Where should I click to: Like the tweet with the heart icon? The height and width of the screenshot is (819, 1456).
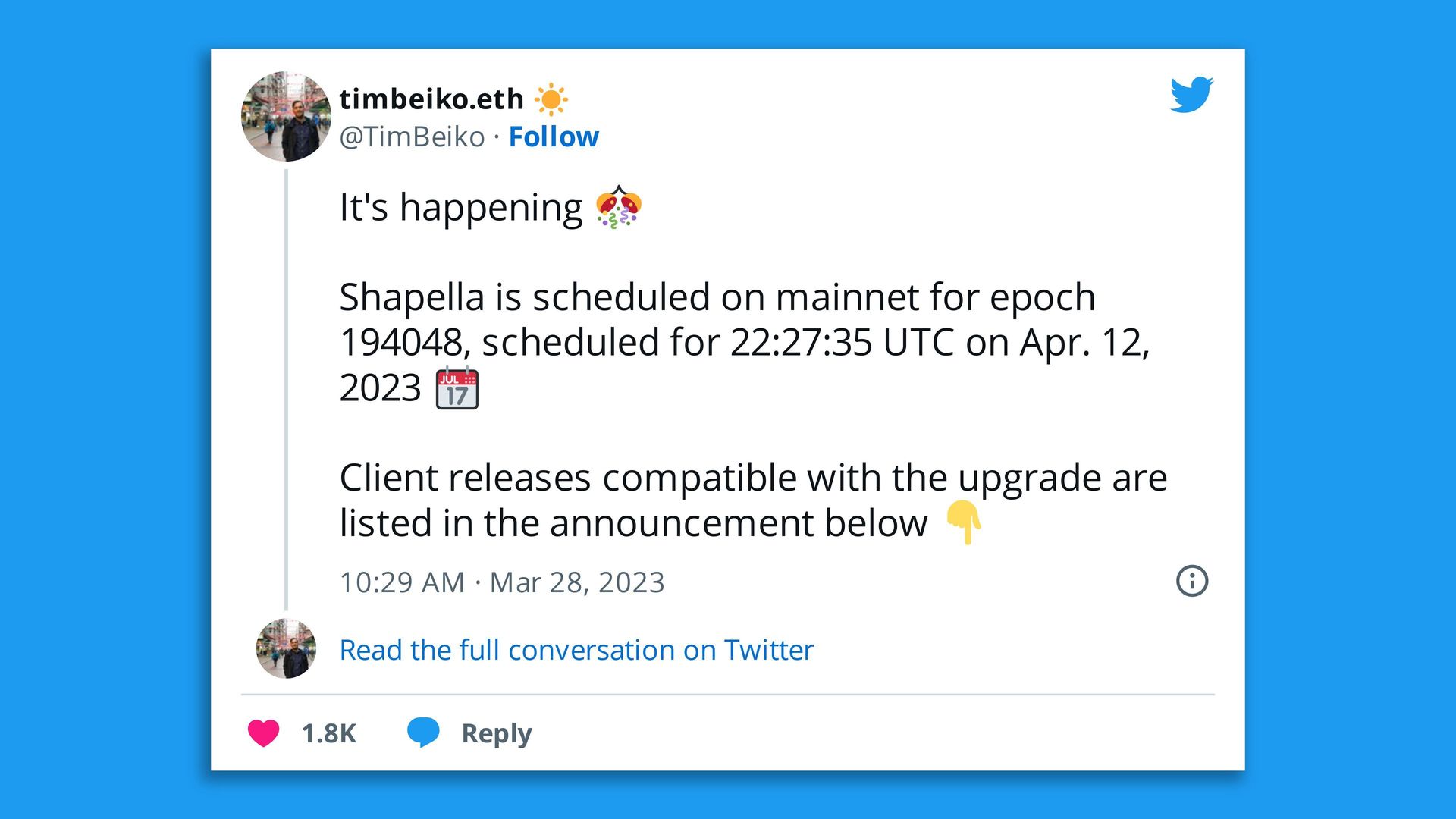[263, 733]
